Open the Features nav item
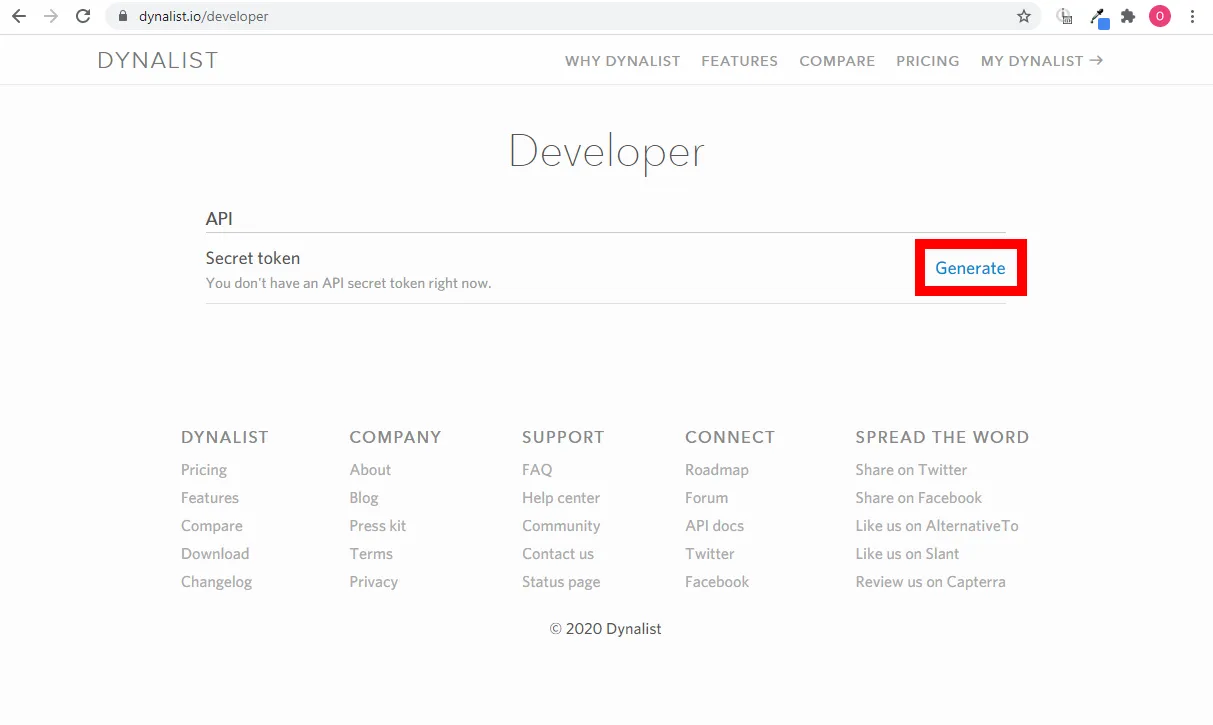The image size is (1213, 725). [739, 61]
